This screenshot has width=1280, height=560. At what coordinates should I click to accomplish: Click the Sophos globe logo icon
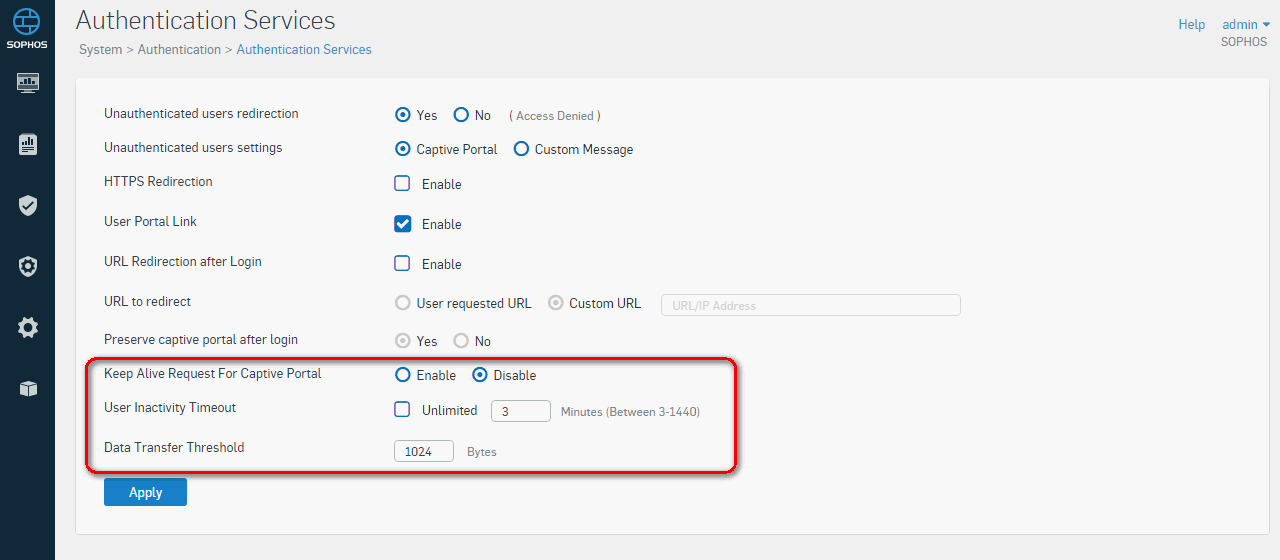[x=27, y=20]
